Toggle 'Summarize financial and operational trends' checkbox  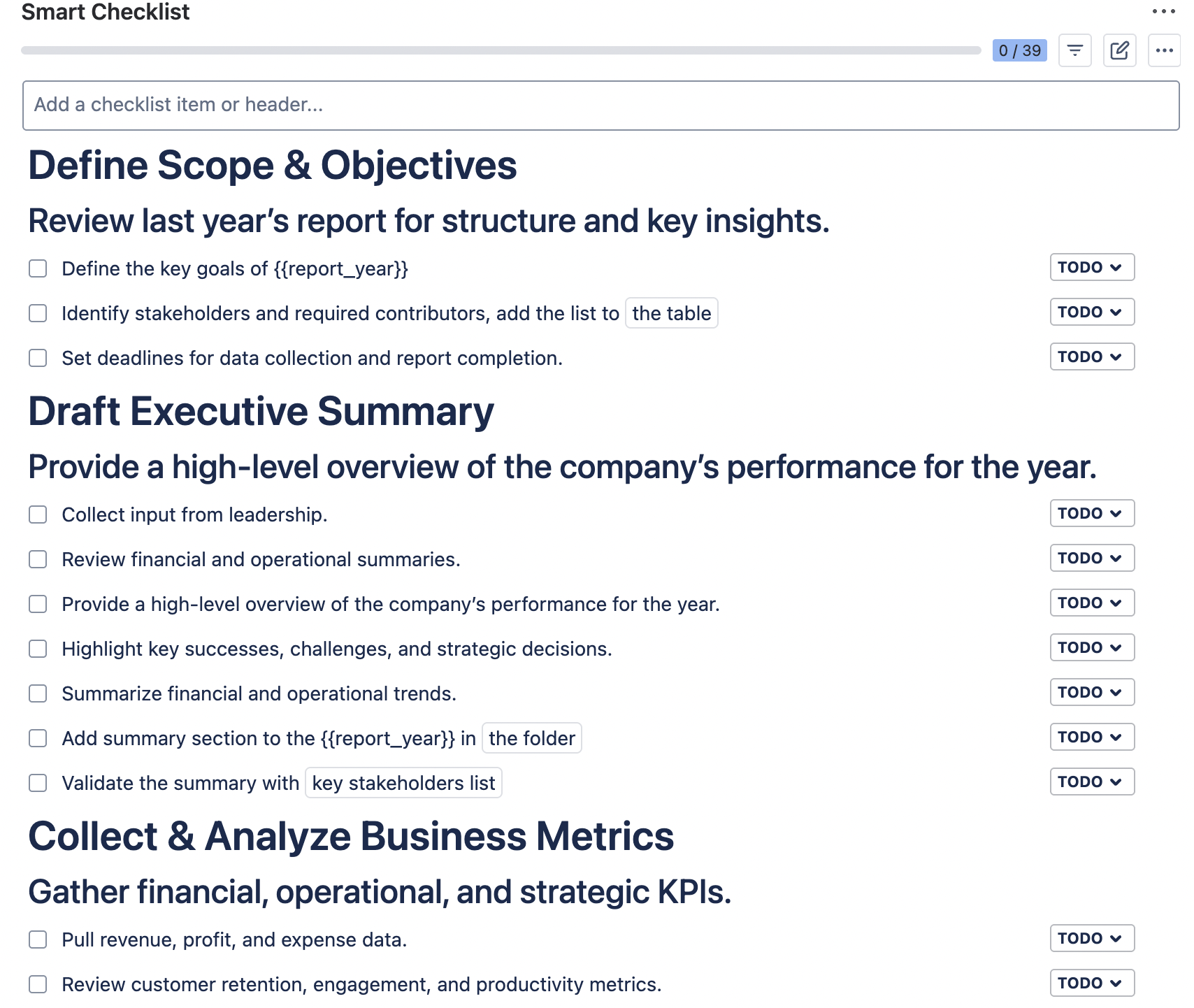(x=38, y=693)
